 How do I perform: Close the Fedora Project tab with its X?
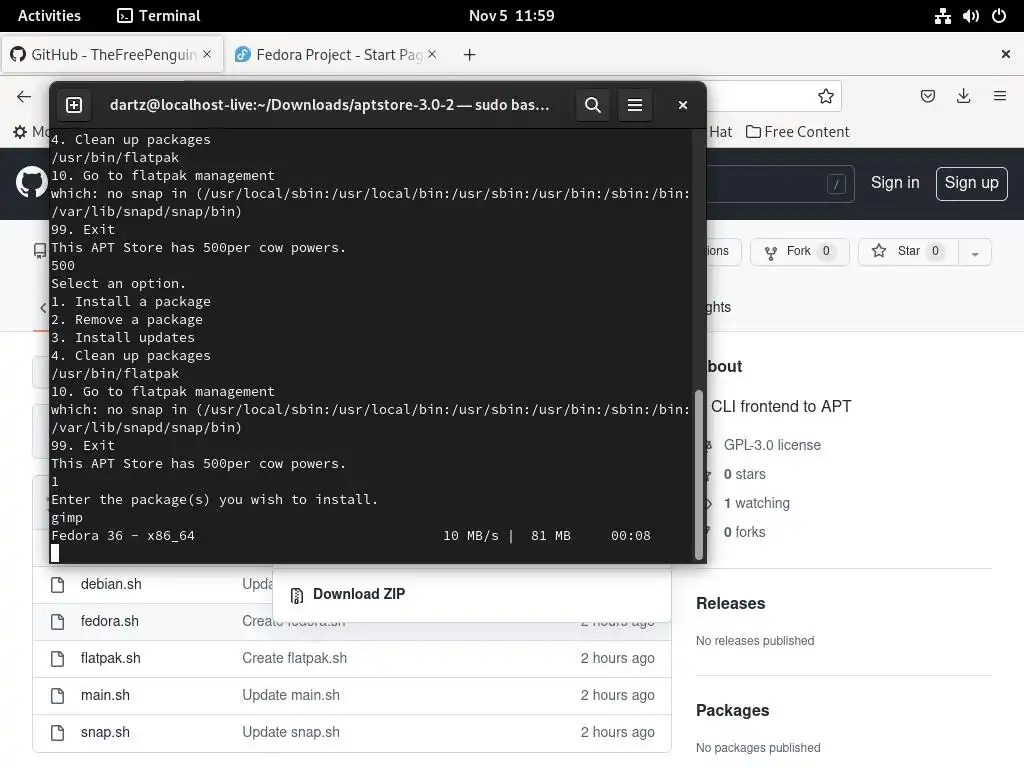pos(432,54)
